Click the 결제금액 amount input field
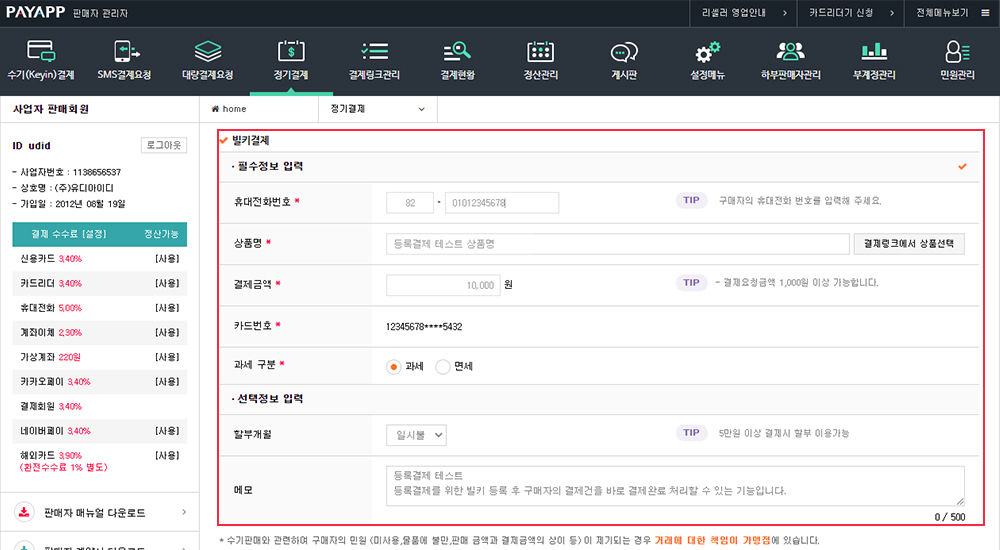 (442, 285)
